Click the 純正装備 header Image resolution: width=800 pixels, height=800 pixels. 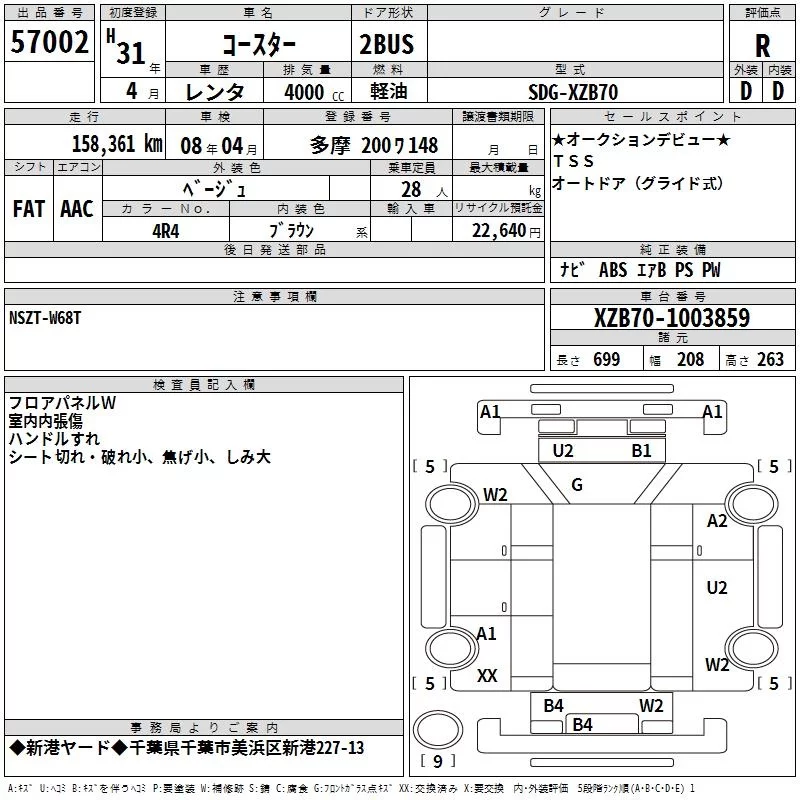672,249
